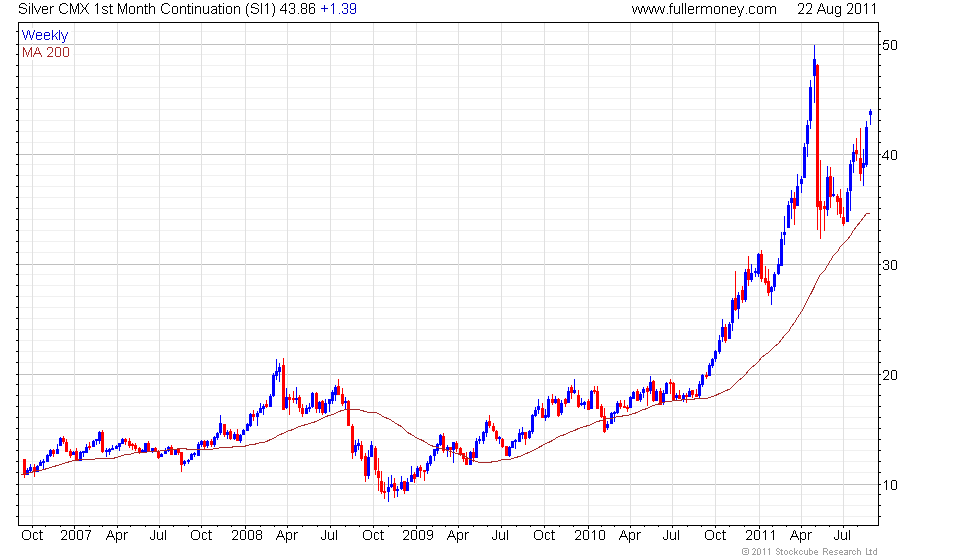Click the '© 2011 Stockcube Research Ltd' copyright text
Image resolution: width=960 pixels, height=560 pixels.
pyautogui.click(x=809, y=552)
